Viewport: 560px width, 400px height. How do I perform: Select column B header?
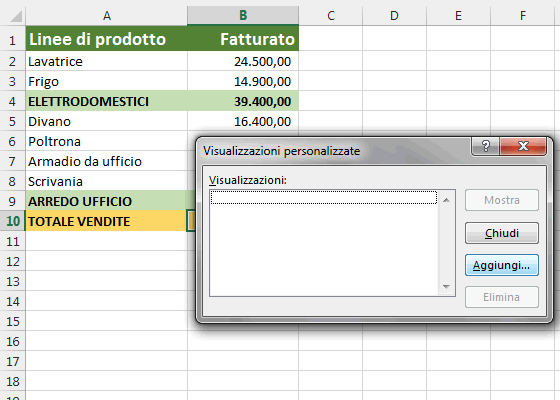[243, 15]
